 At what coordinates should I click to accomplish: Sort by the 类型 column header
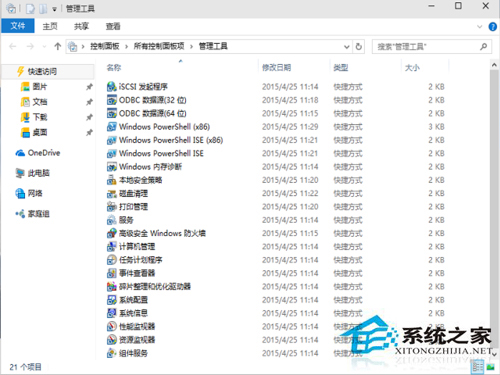[x=340, y=68]
